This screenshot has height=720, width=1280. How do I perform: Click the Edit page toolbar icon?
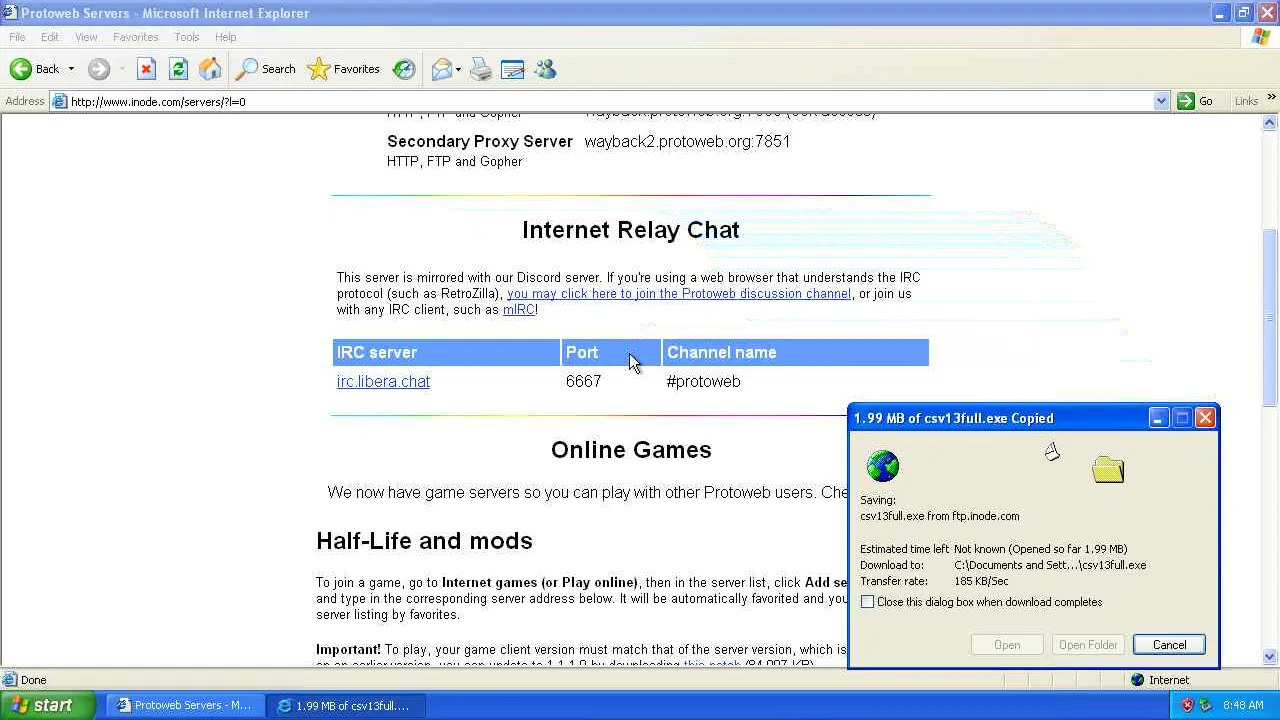513,69
